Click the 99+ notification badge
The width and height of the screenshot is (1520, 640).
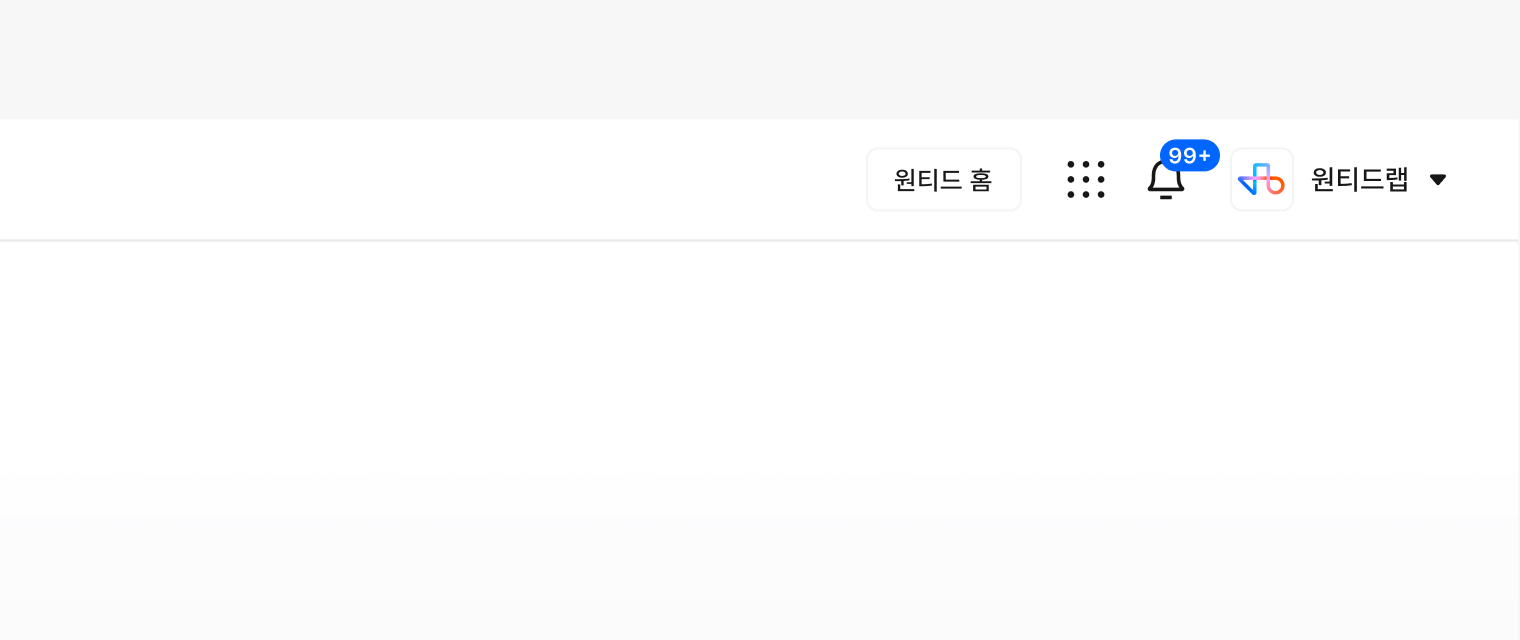point(1189,155)
